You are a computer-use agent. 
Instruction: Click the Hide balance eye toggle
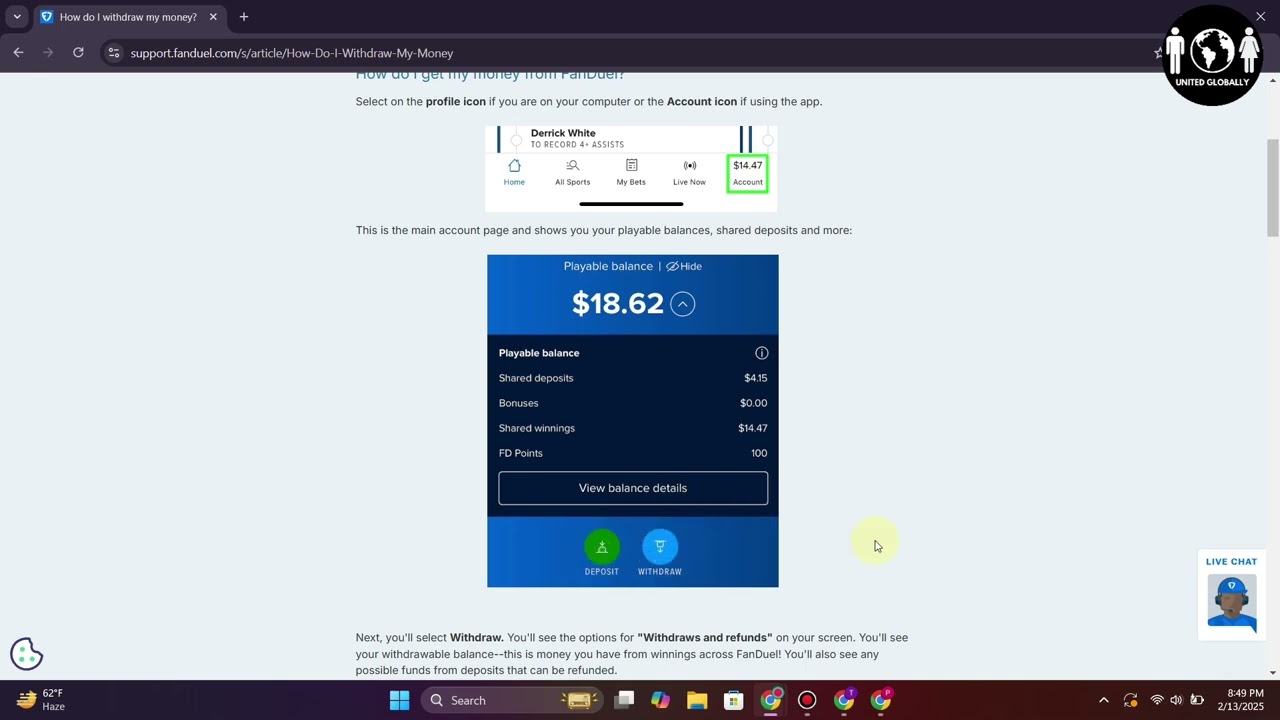[x=684, y=266]
